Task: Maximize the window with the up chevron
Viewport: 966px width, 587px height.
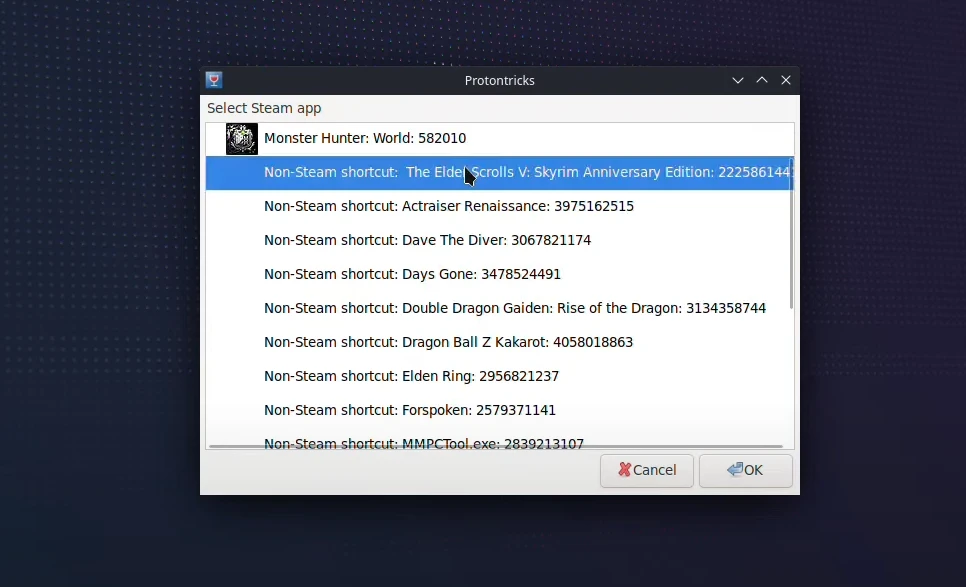Action: (761, 80)
